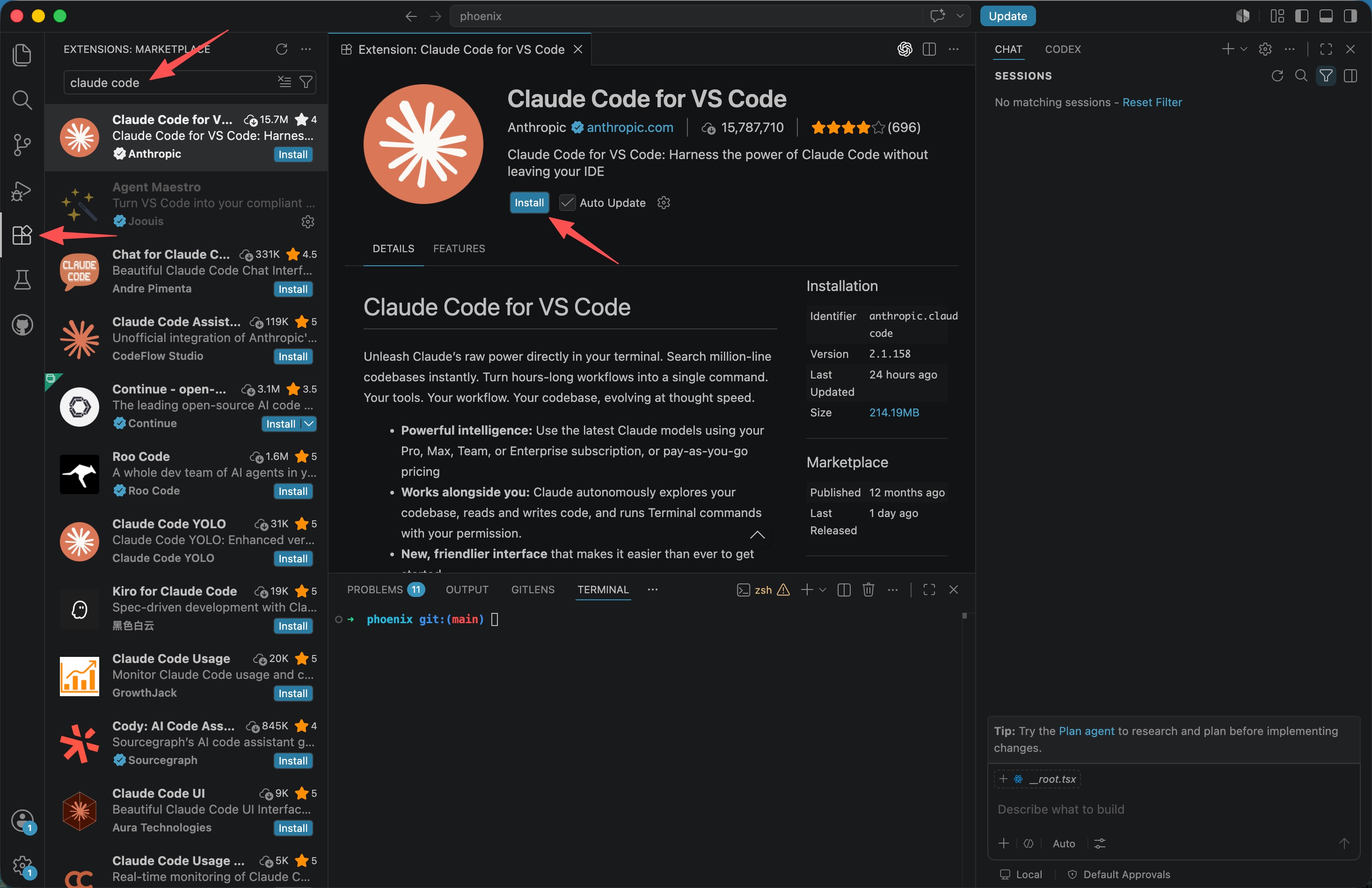Open editor more actions menu
The height and width of the screenshot is (888, 1372).
pyautogui.click(x=954, y=49)
